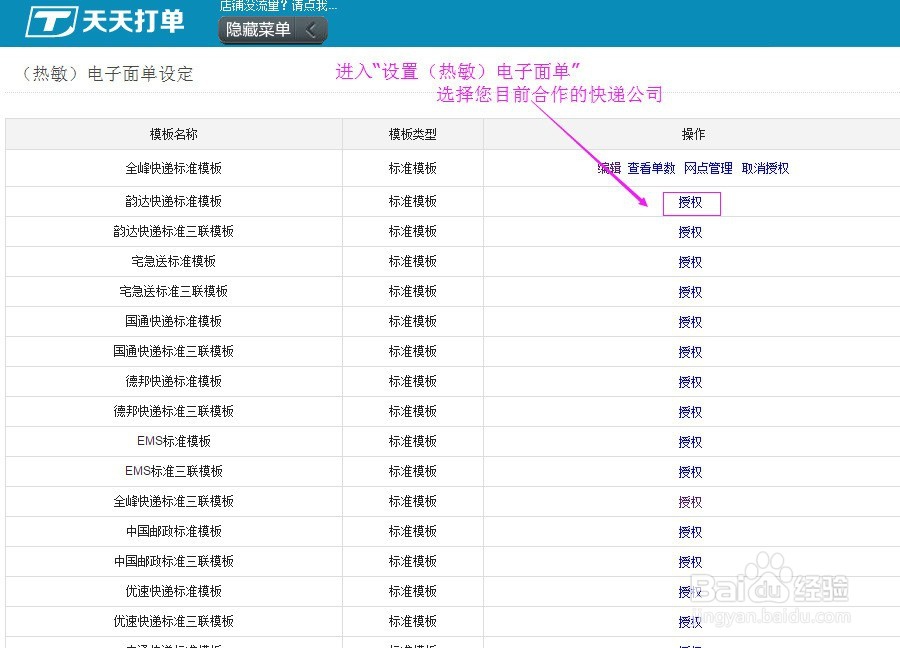Select the 优速快递标准三联模板 row name
This screenshot has height=648, width=900.
173,621
